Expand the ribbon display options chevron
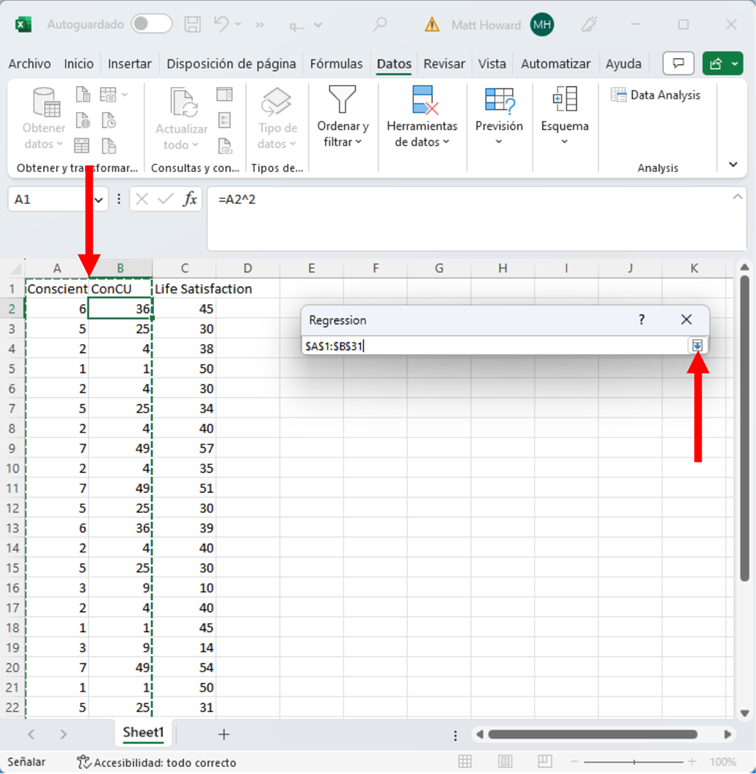 coord(733,165)
